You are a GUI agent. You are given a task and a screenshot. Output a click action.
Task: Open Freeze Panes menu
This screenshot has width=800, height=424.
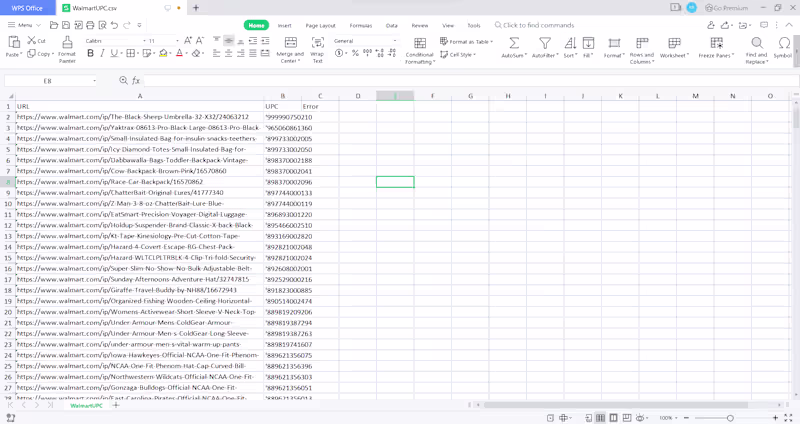pos(716,47)
